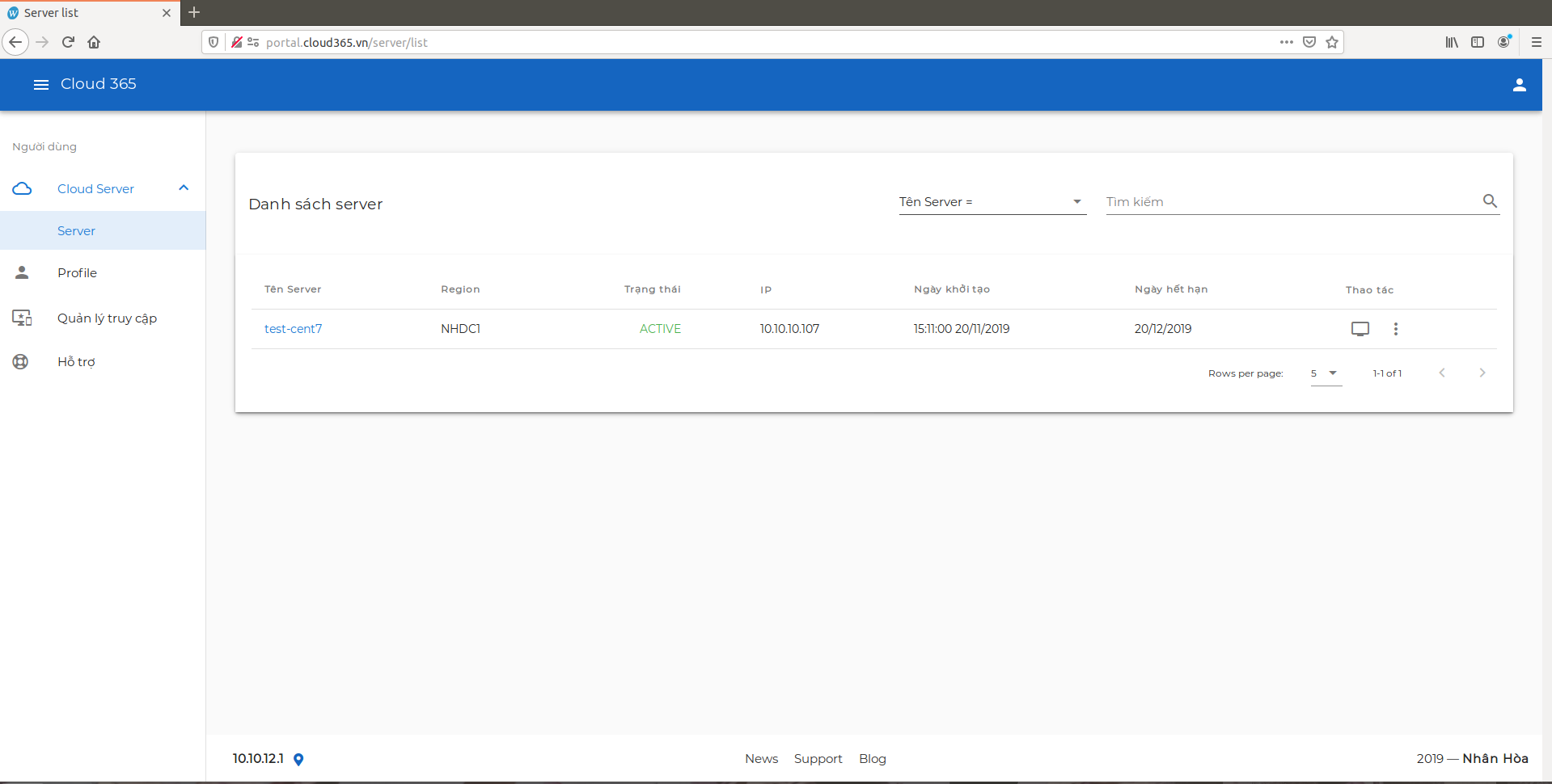The height and width of the screenshot is (784, 1552).
Task: Click the Region column header
Action: coord(460,289)
